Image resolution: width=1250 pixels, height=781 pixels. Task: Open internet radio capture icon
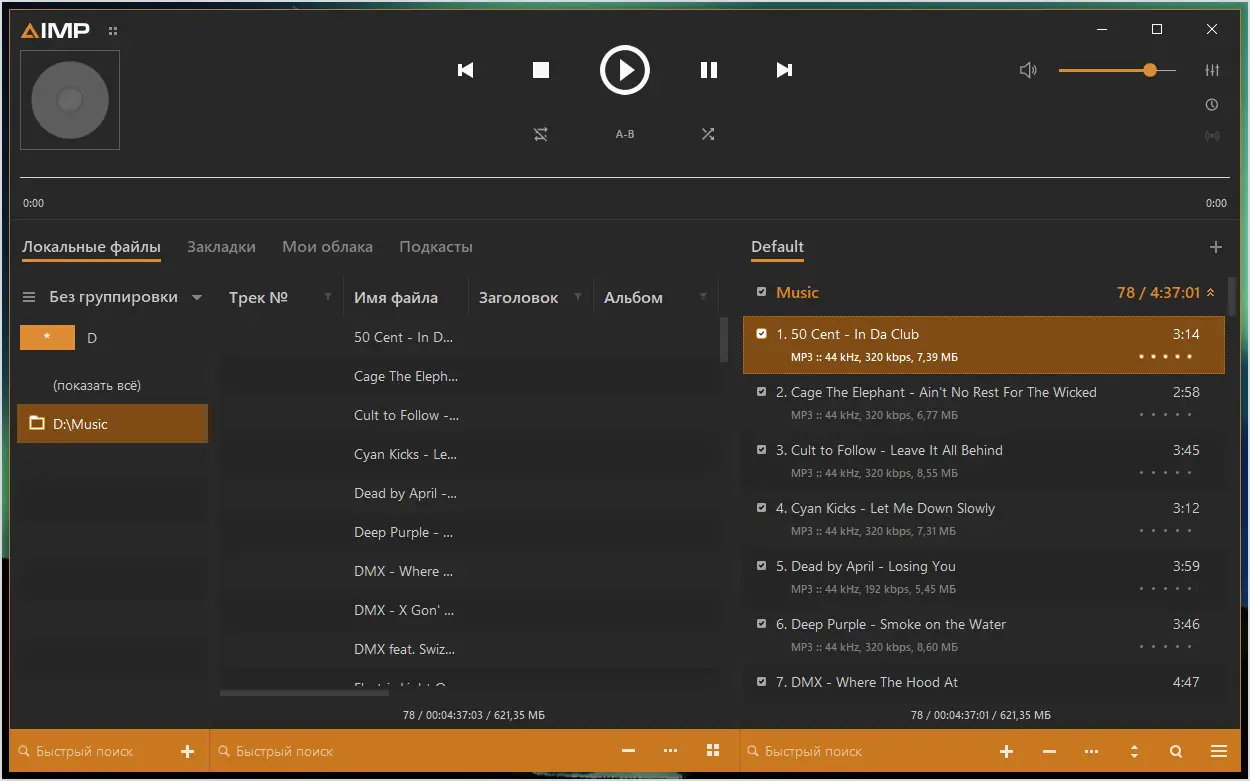pyautogui.click(x=1213, y=135)
